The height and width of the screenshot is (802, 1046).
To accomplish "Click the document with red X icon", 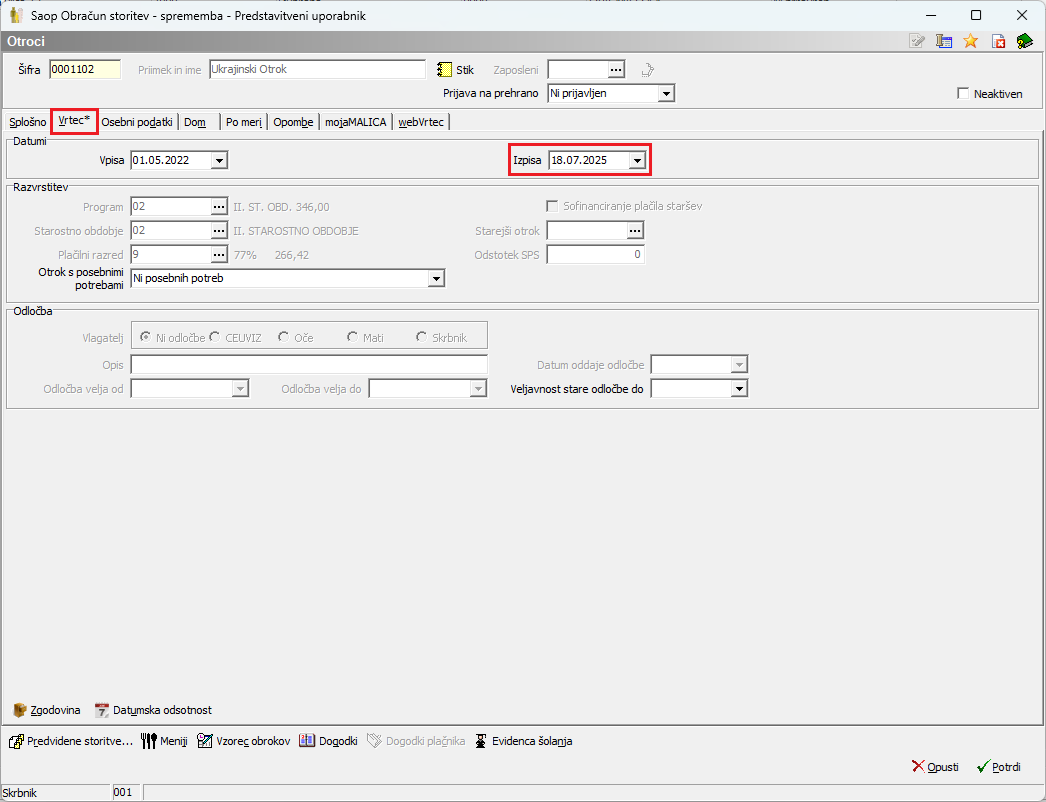I will 998,41.
